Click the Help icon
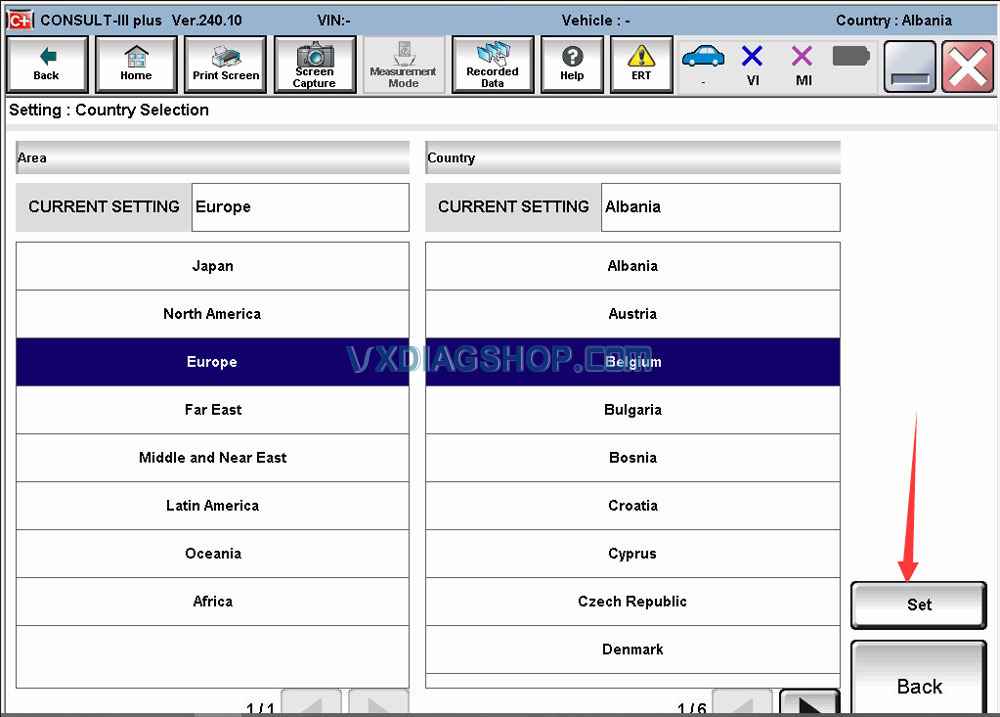The width and height of the screenshot is (1000, 717). click(x=572, y=64)
